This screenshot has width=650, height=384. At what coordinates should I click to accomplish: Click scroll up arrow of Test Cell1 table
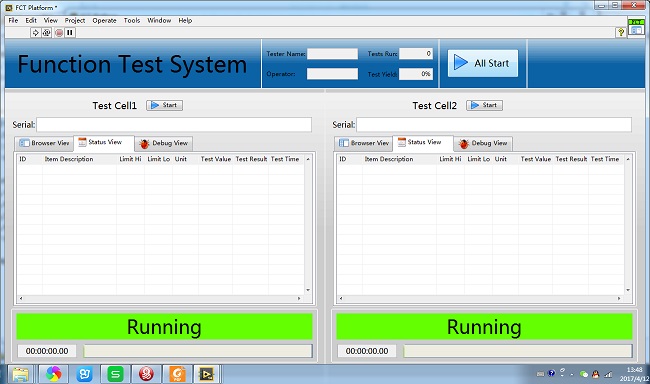click(x=308, y=159)
